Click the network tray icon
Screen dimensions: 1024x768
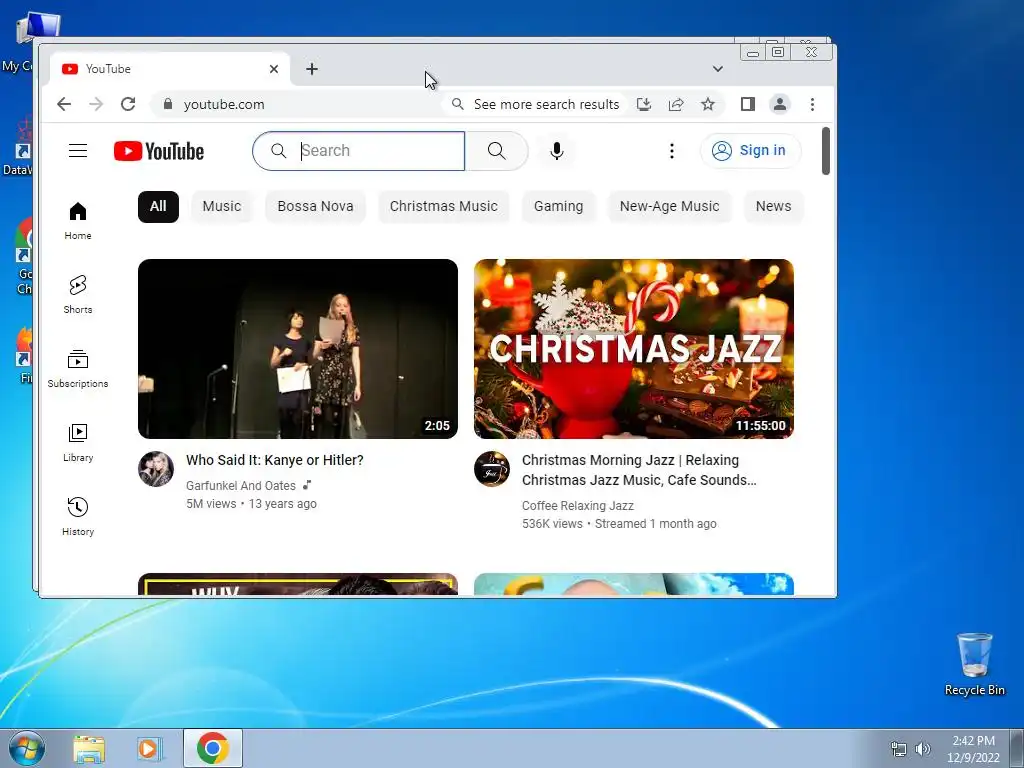click(x=899, y=749)
